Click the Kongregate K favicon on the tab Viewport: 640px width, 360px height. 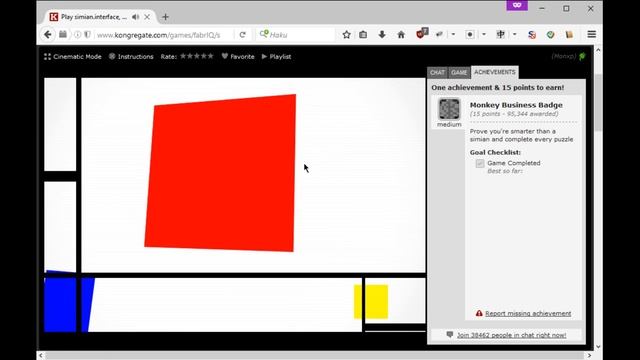(x=53, y=17)
